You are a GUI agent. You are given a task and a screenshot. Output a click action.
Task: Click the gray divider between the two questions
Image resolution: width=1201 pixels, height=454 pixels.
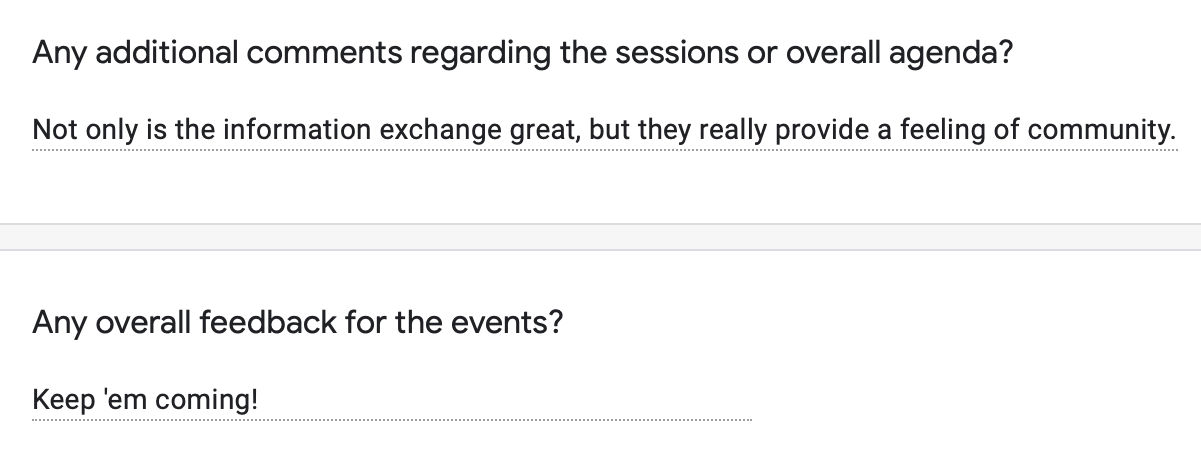coord(600,236)
